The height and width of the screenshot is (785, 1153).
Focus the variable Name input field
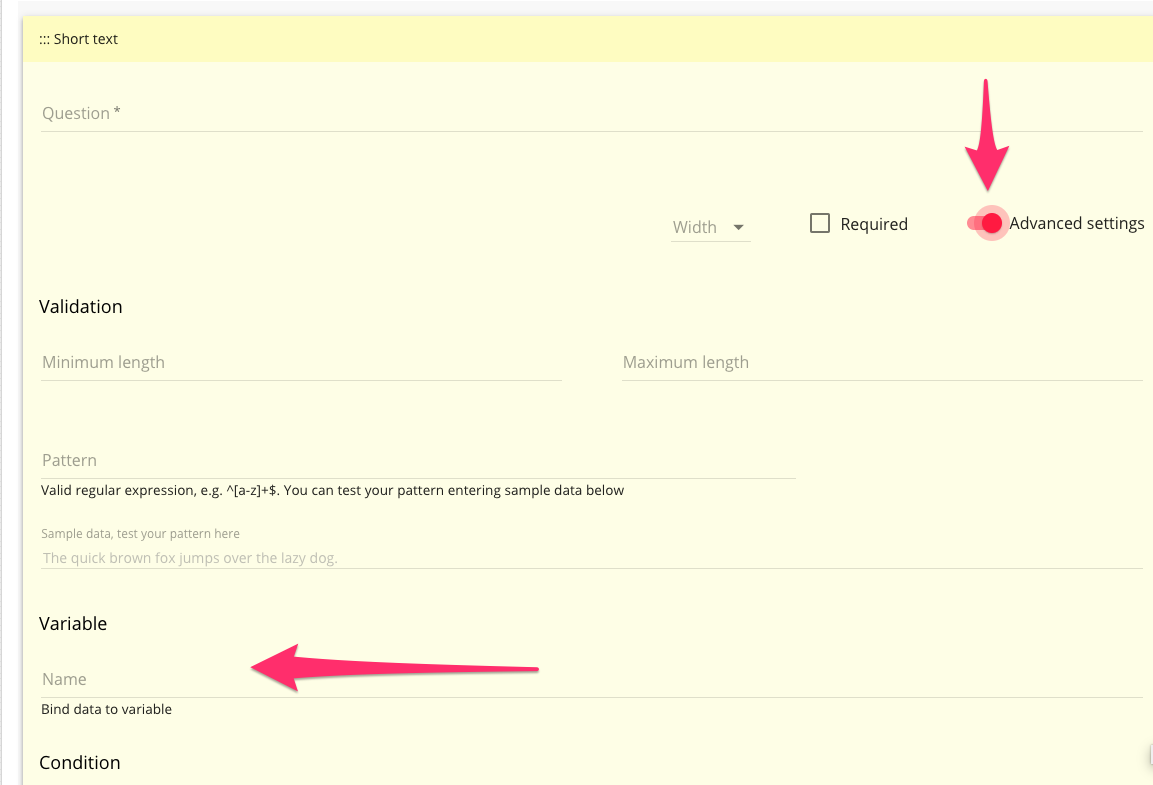click(590, 680)
